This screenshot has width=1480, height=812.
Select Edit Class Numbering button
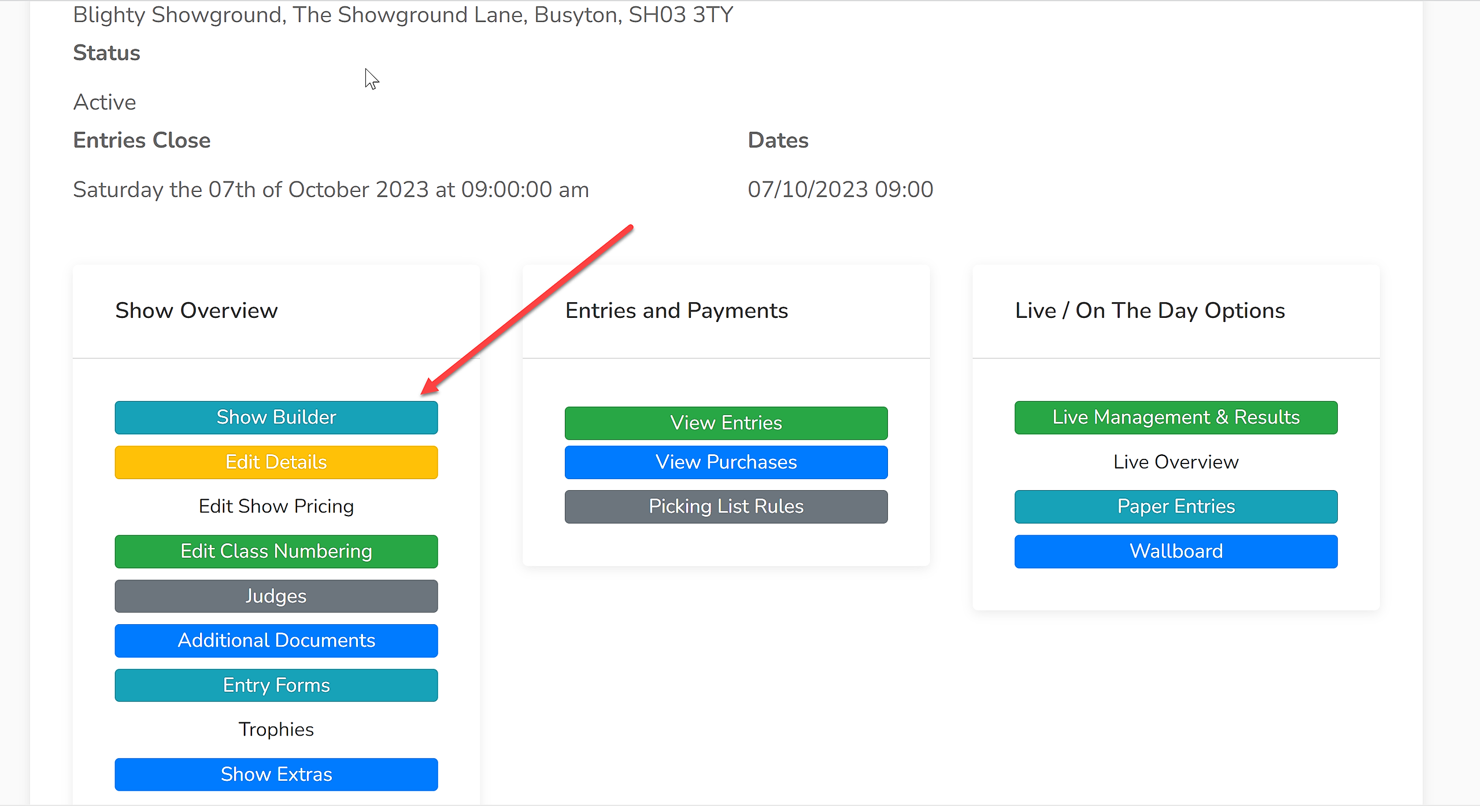tap(276, 551)
